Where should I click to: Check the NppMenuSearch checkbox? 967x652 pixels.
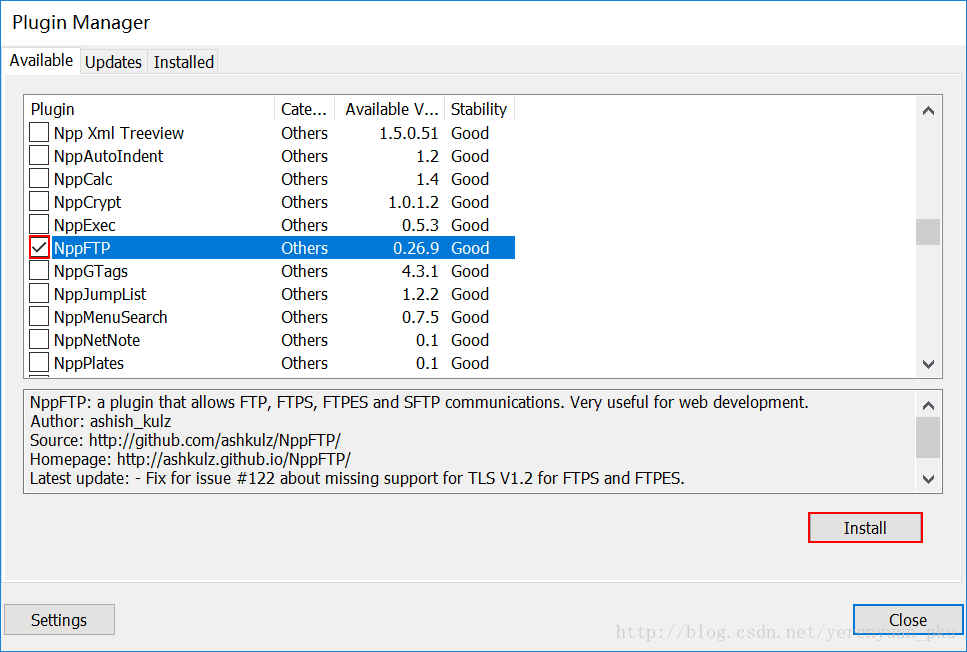[39, 317]
